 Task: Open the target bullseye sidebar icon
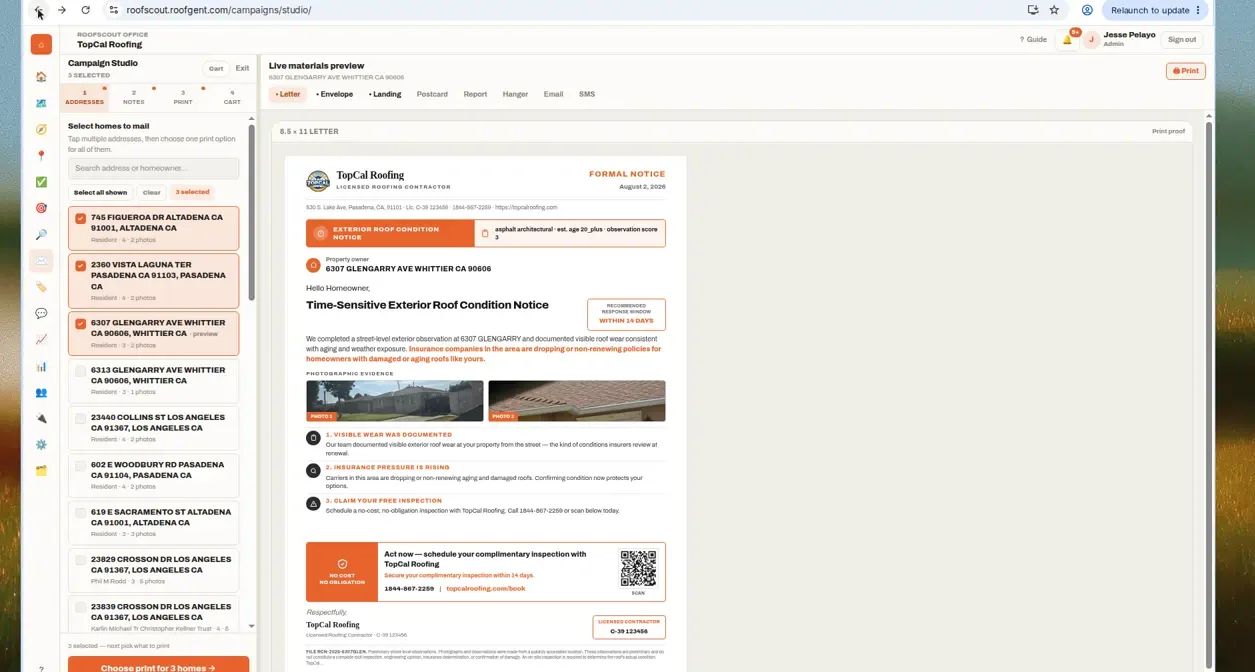tap(41, 208)
